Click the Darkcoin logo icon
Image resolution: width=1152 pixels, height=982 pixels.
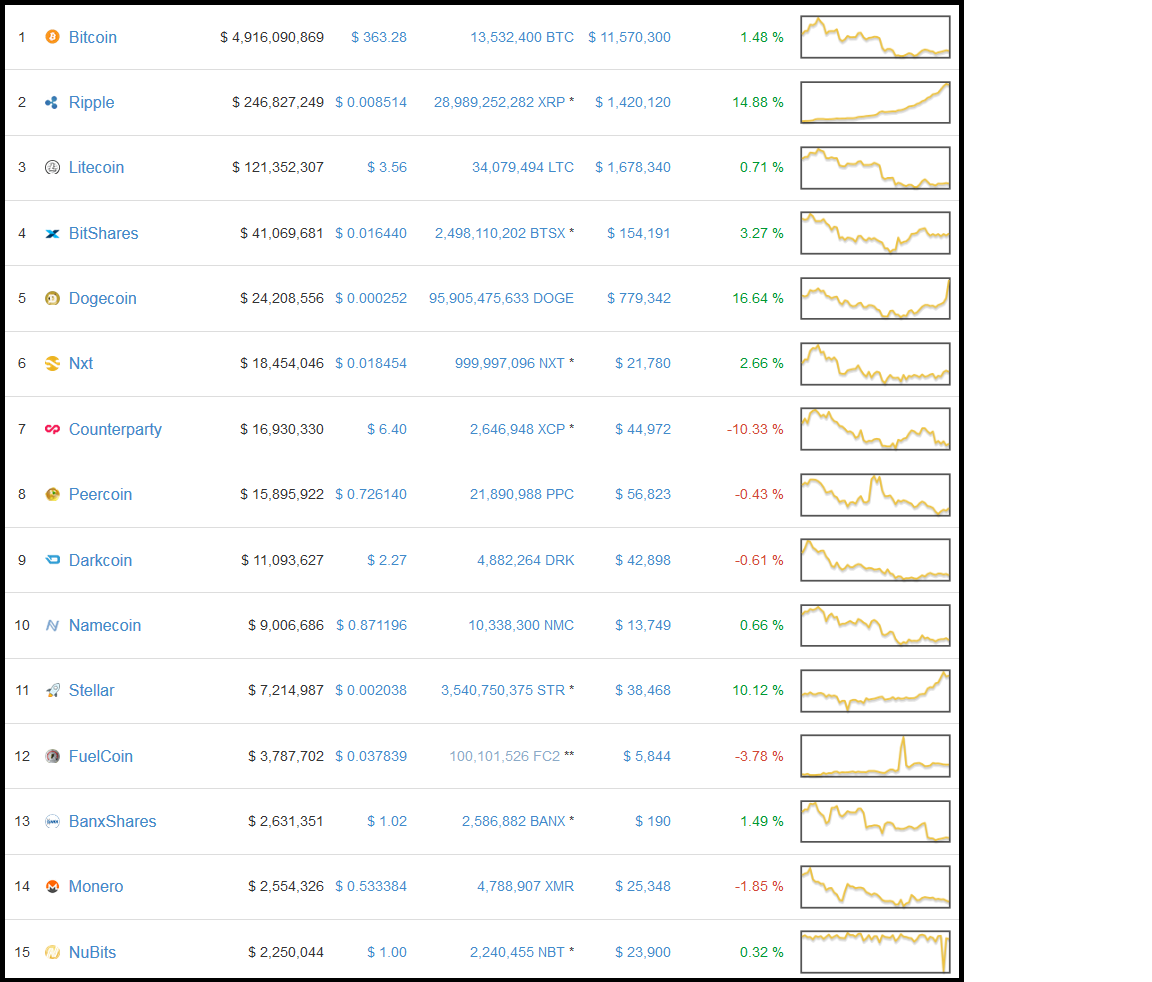[52, 560]
